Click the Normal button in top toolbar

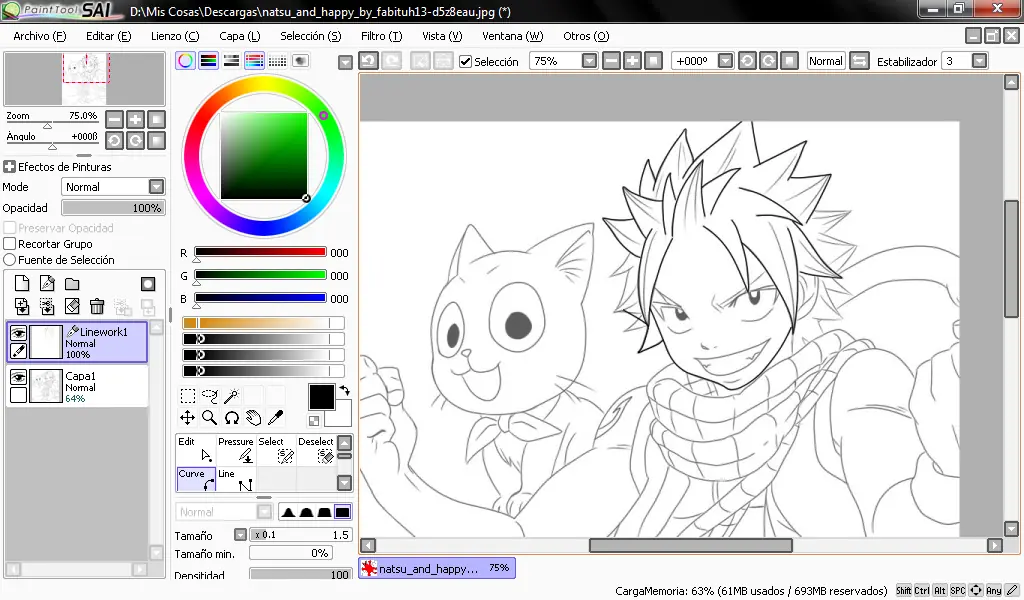tap(826, 61)
